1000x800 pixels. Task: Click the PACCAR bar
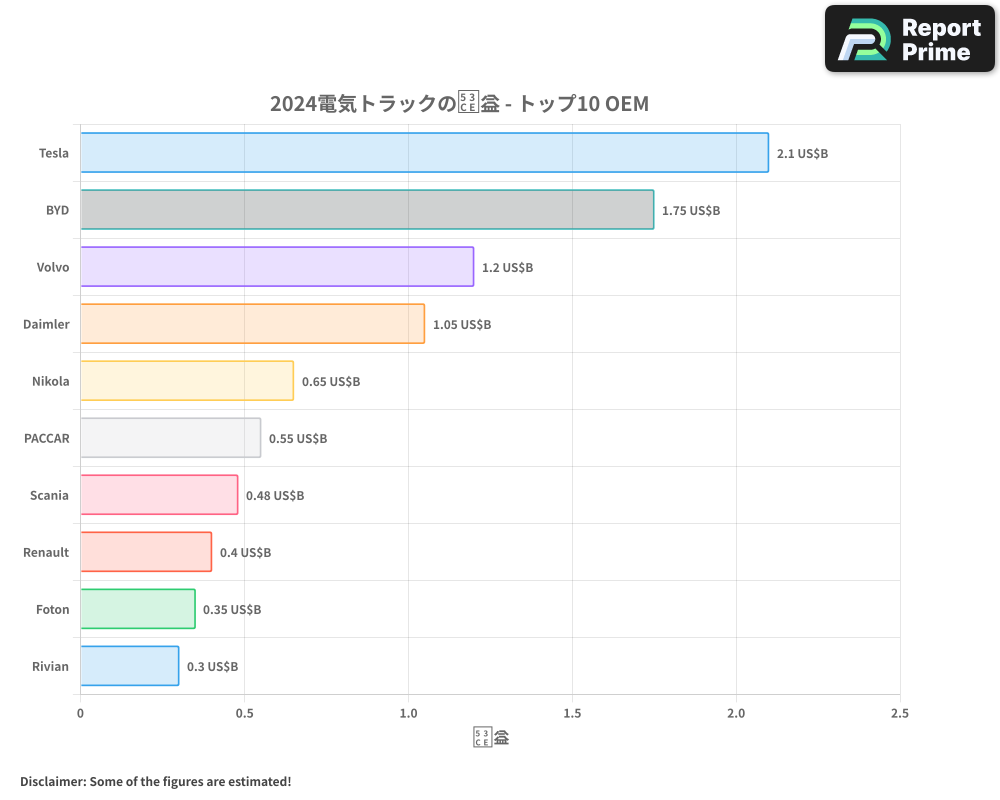click(x=170, y=438)
